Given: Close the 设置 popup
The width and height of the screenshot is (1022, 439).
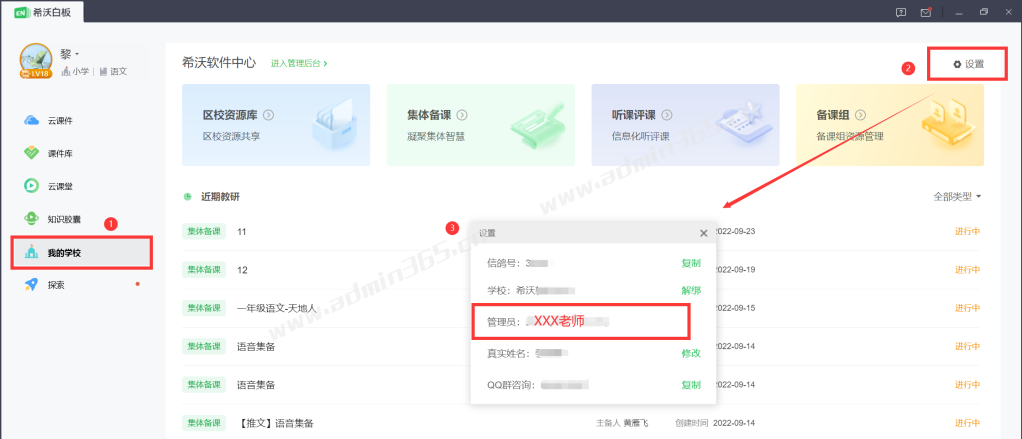Looking at the screenshot, I should point(703,233).
